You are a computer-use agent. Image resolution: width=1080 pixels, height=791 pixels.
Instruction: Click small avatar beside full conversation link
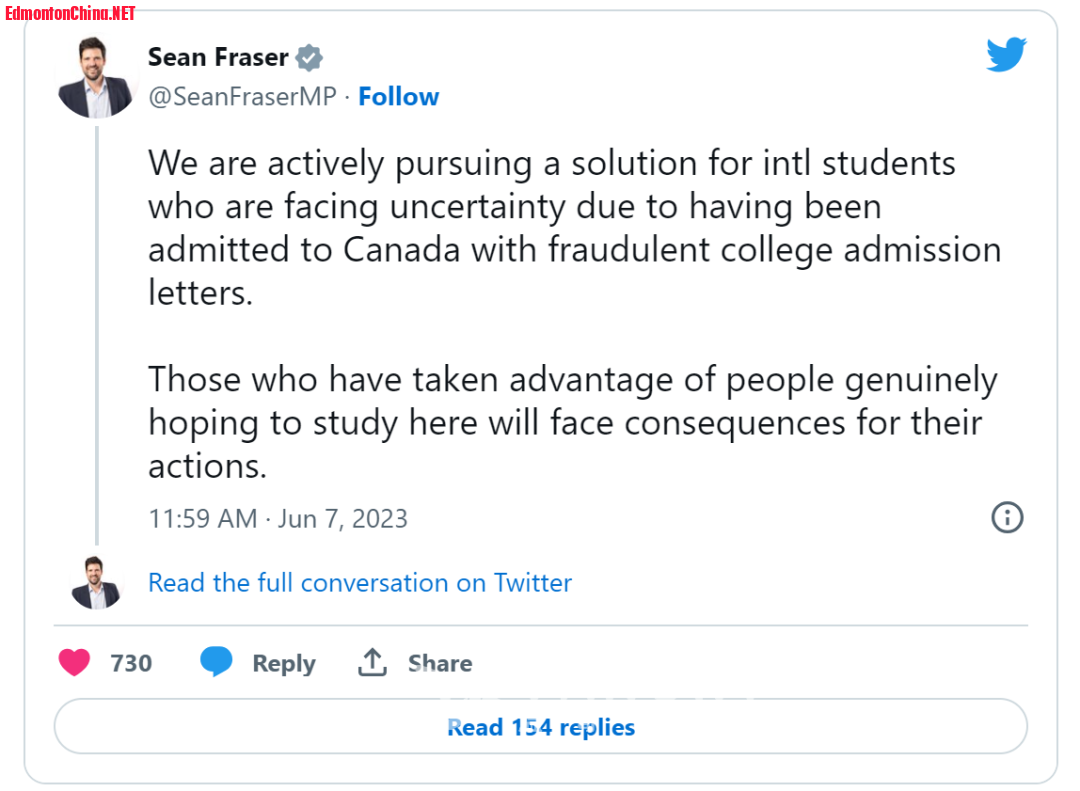point(96,582)
